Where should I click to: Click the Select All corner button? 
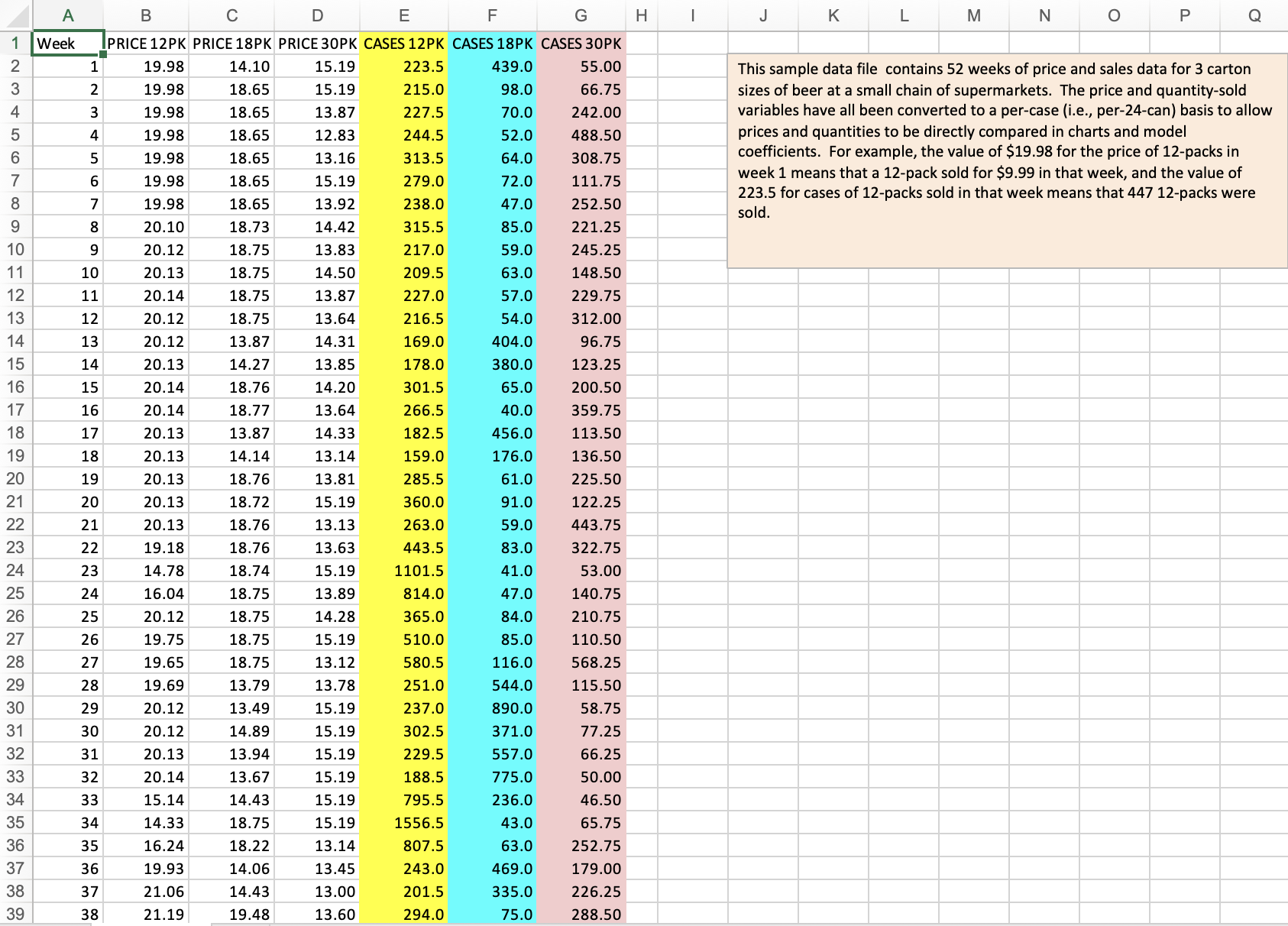(15, 15)
